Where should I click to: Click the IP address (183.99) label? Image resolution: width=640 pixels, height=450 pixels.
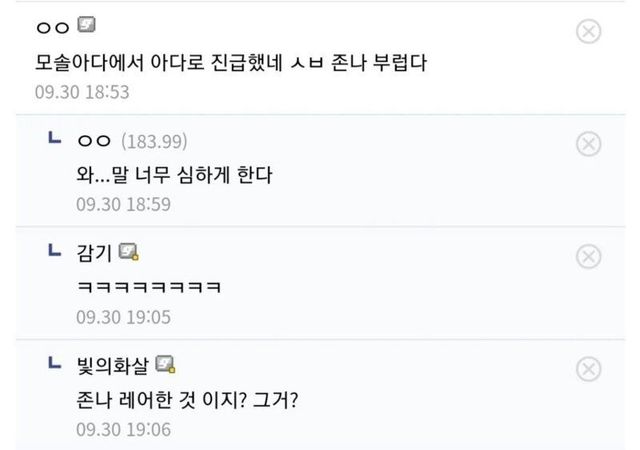(x=153, y=141)
